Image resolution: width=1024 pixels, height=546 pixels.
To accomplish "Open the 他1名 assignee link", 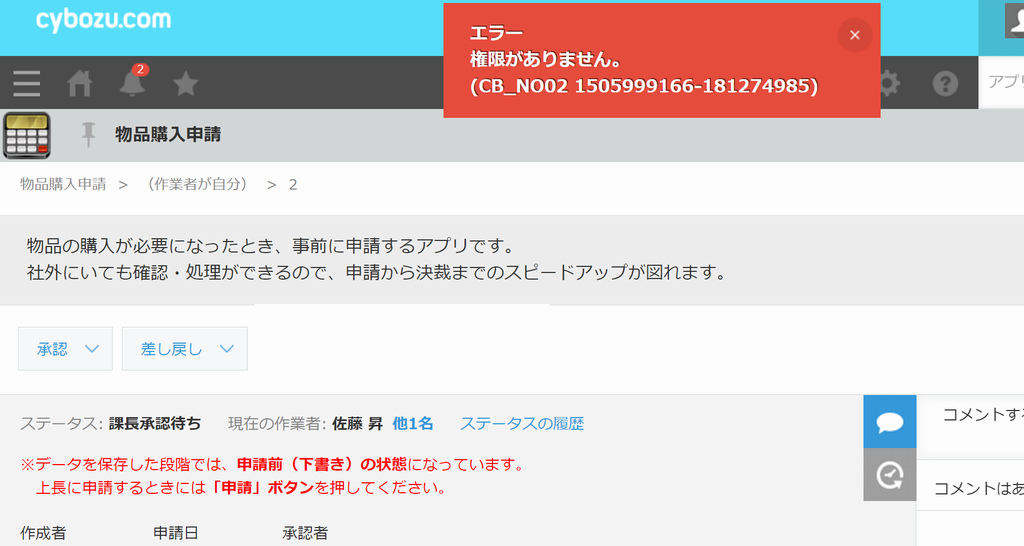I will pyautogui.click(x=412, y=424).
